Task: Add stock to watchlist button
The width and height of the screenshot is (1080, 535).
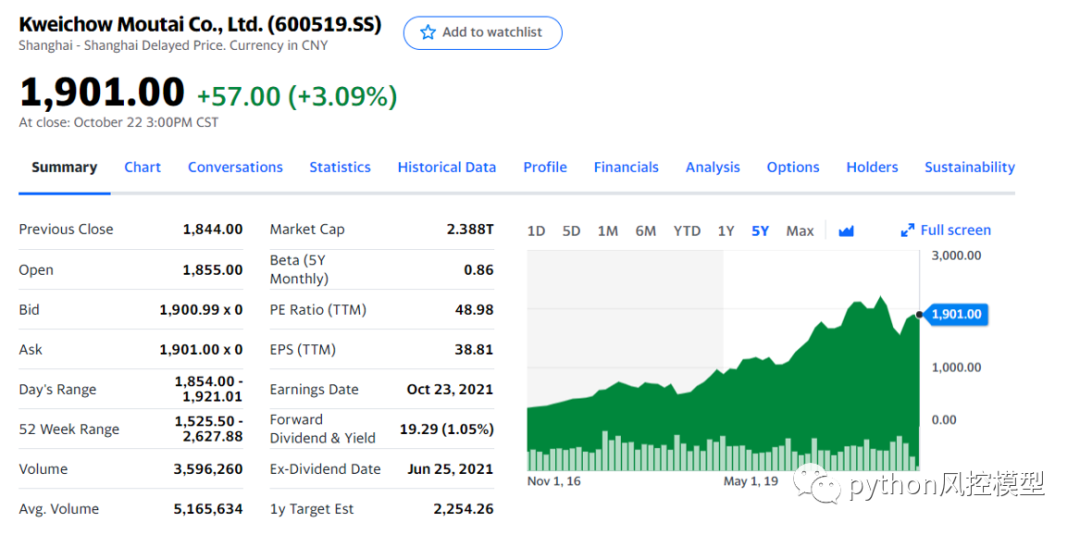Action: coord(482,32)
